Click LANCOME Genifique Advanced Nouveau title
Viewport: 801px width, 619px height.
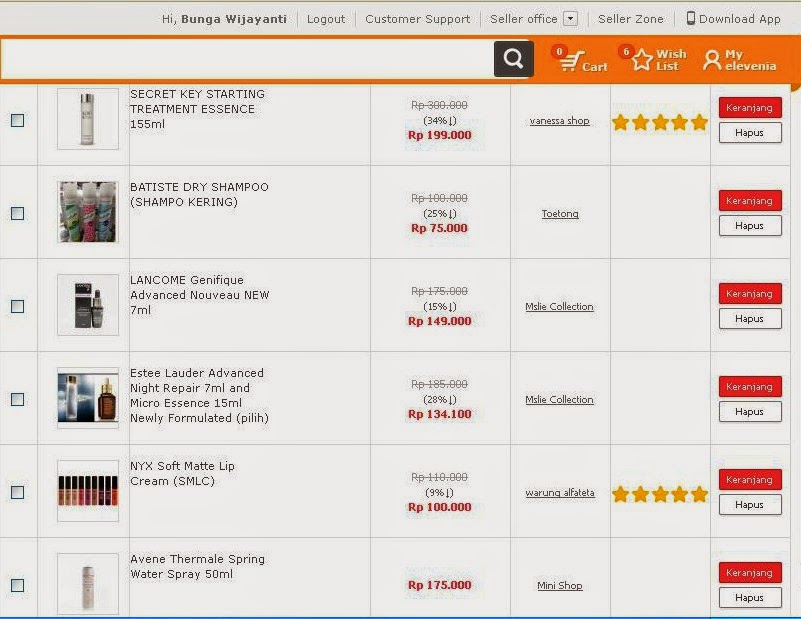[x=200, y=295]
